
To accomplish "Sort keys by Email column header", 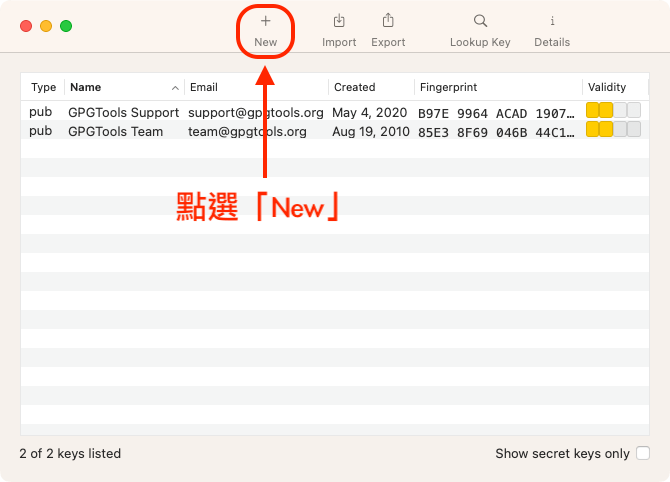I will coord(204,87).
